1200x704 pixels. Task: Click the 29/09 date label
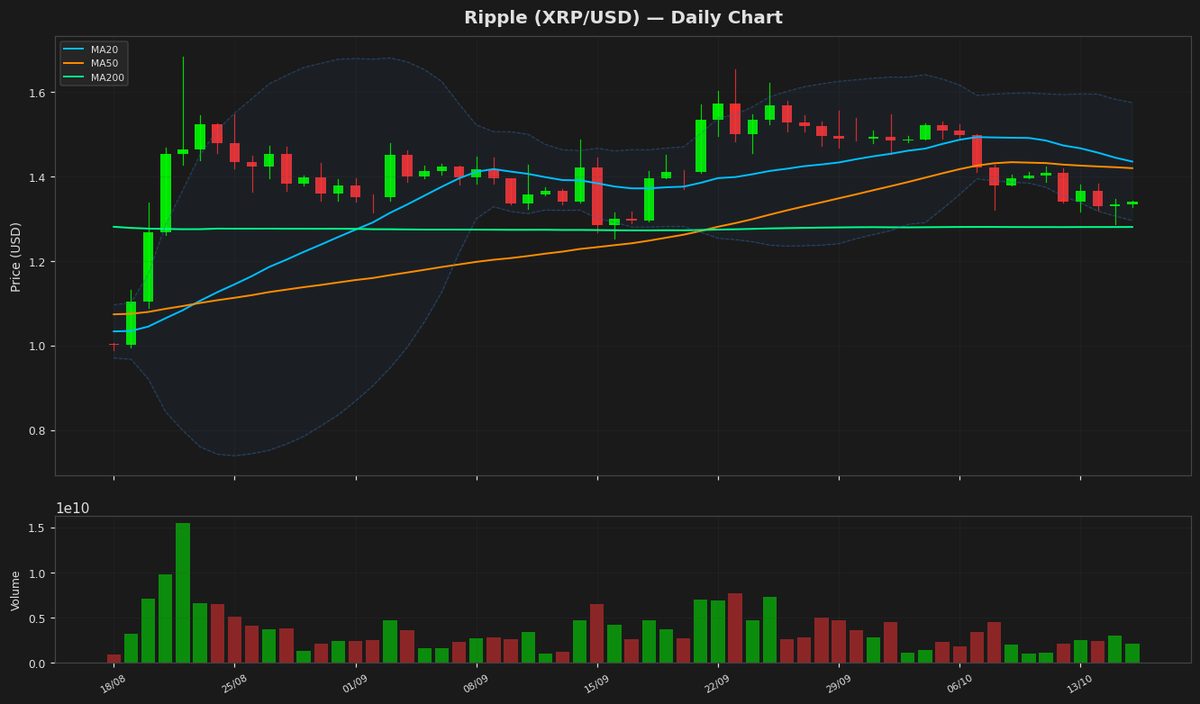point(839,686)
